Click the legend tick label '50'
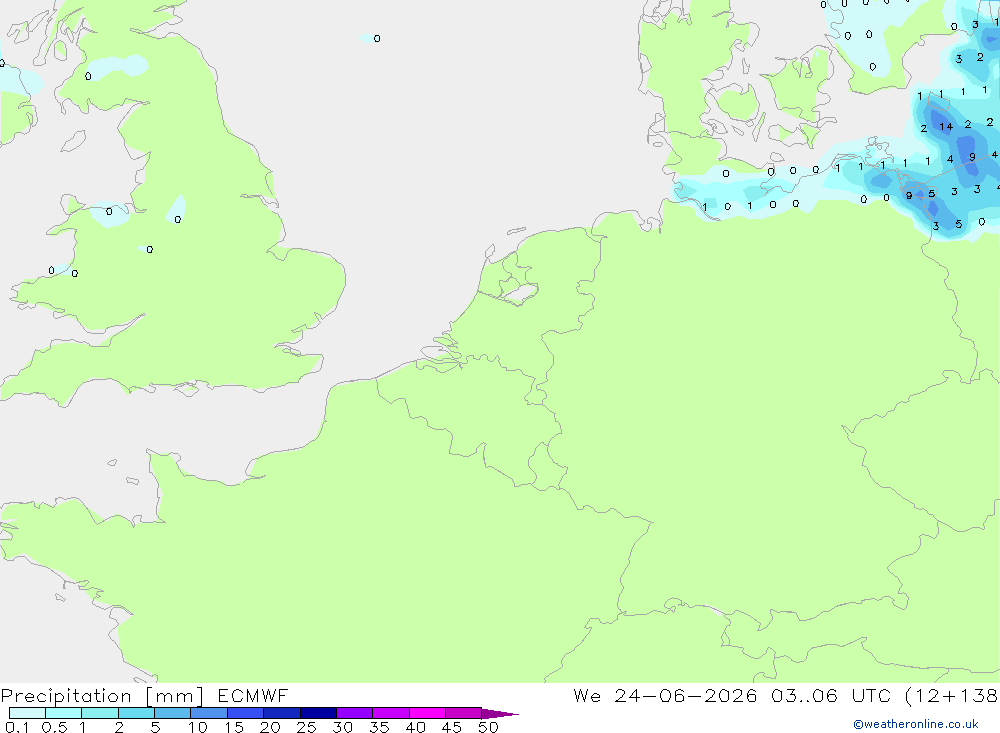The image size is (1000, 733). (488, 727)
